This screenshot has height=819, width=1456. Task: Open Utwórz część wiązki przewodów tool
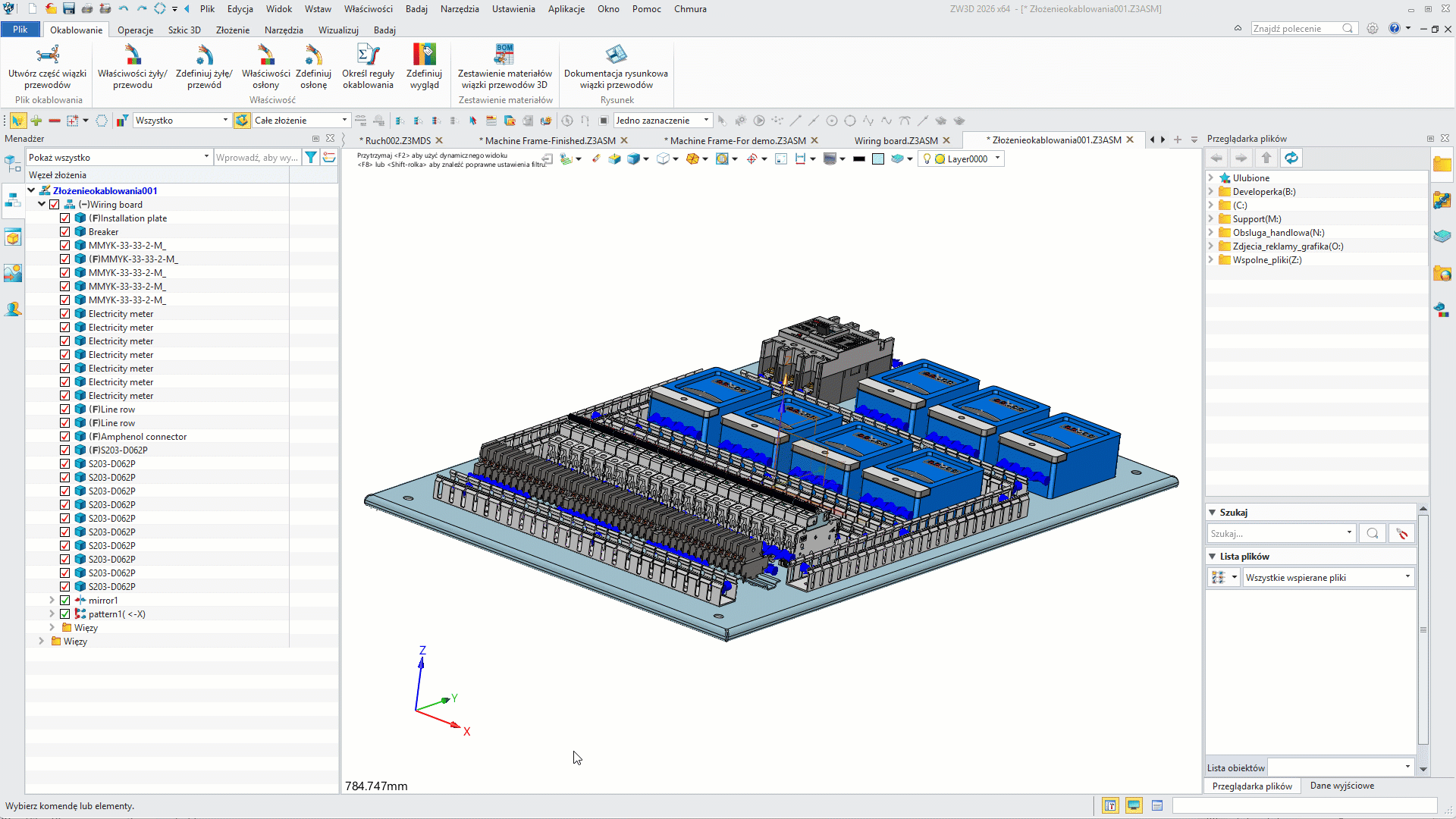coord(47,66)
